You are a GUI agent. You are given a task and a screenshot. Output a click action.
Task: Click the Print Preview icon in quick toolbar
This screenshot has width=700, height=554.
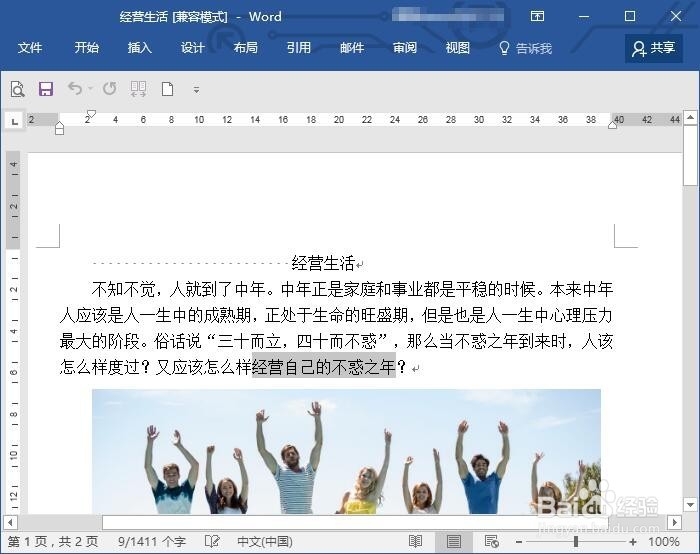(x=17, y=89)
